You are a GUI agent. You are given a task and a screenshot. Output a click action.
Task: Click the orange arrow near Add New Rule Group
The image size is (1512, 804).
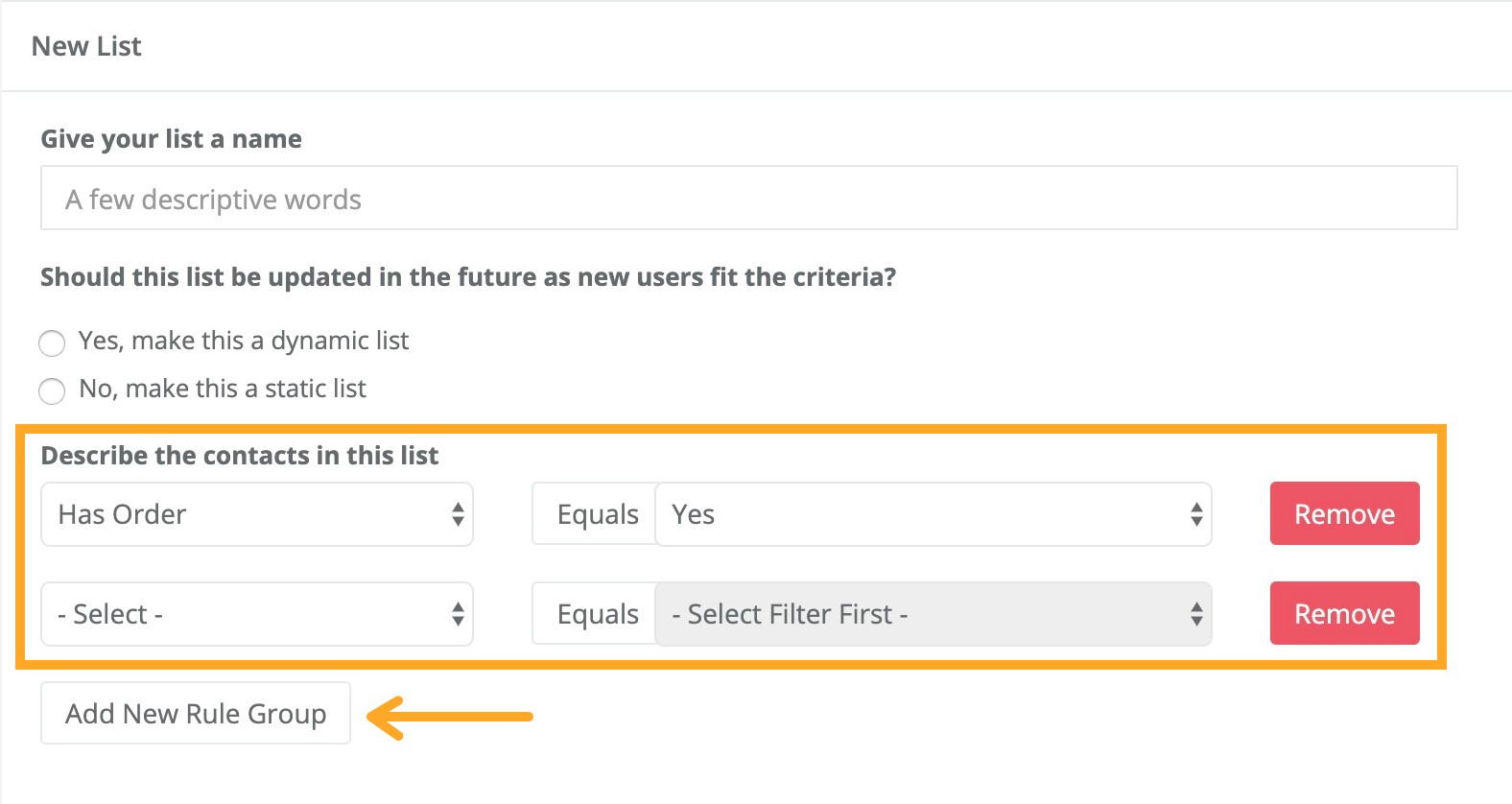pyautogui.click(x=451, y=716)
